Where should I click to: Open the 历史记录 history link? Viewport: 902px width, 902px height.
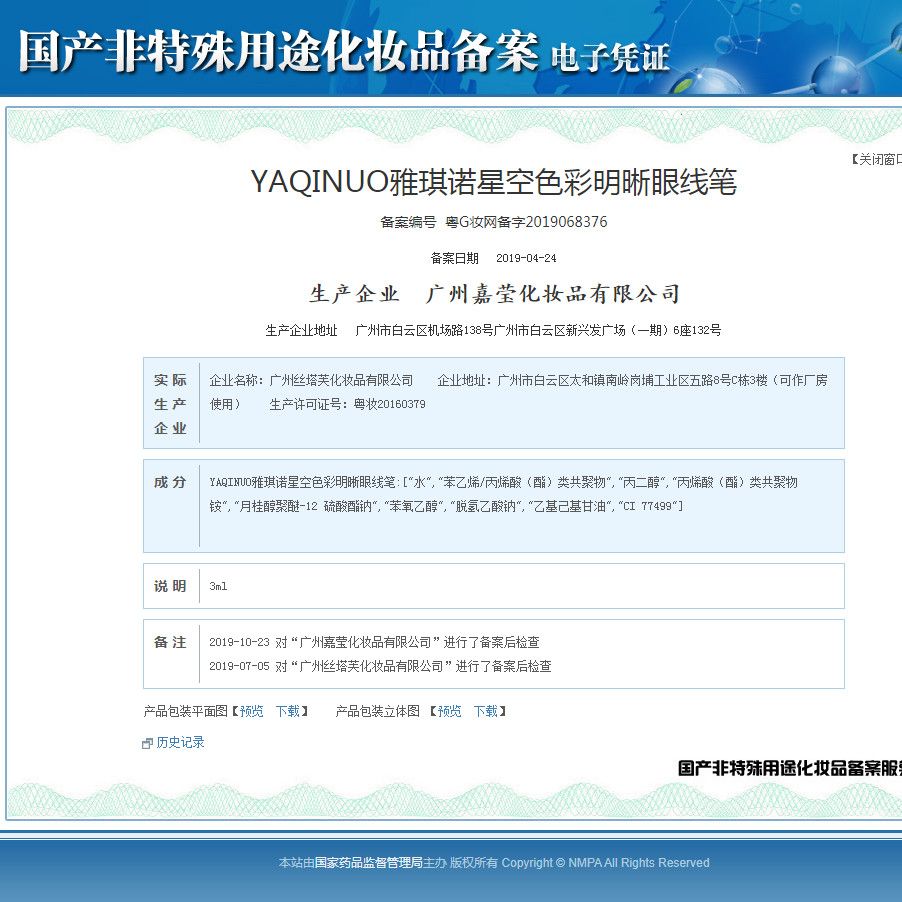(180, 743)
